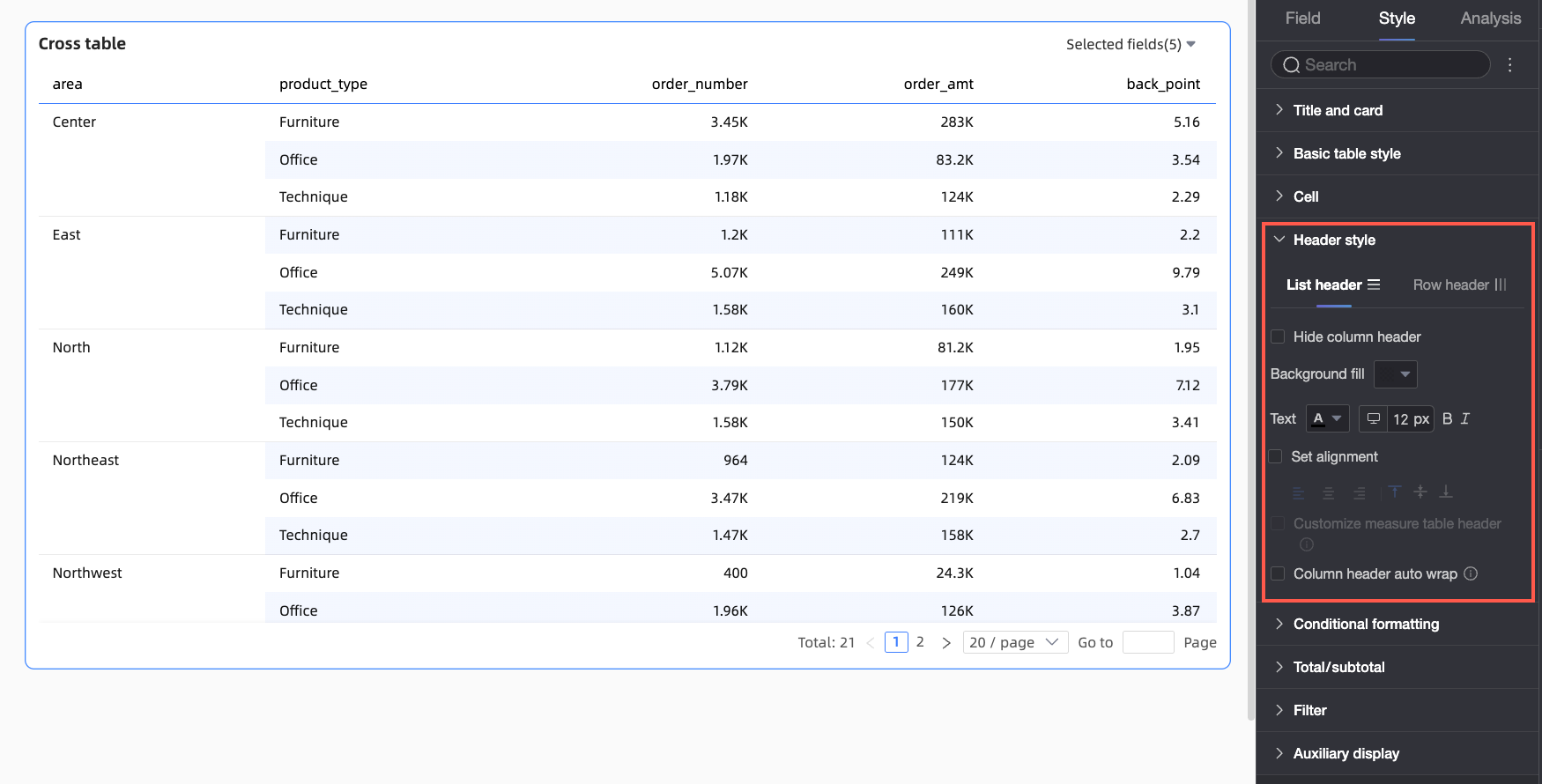Click the Search field in Style panel

pyautogui.click(x=1381, y=65)
